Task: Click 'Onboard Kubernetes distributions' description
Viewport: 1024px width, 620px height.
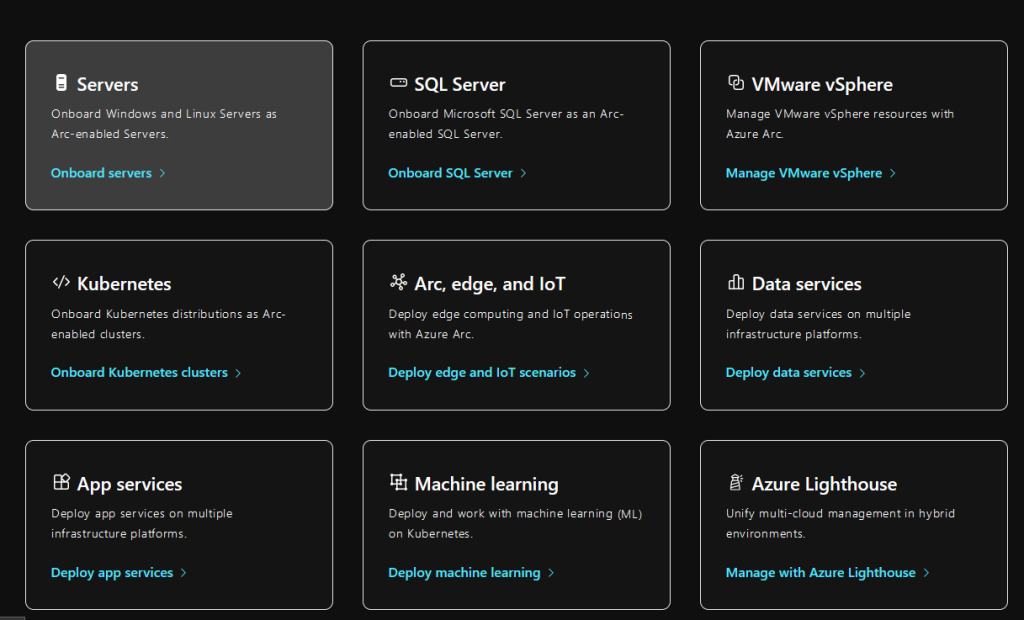Action: coord(168,323)
